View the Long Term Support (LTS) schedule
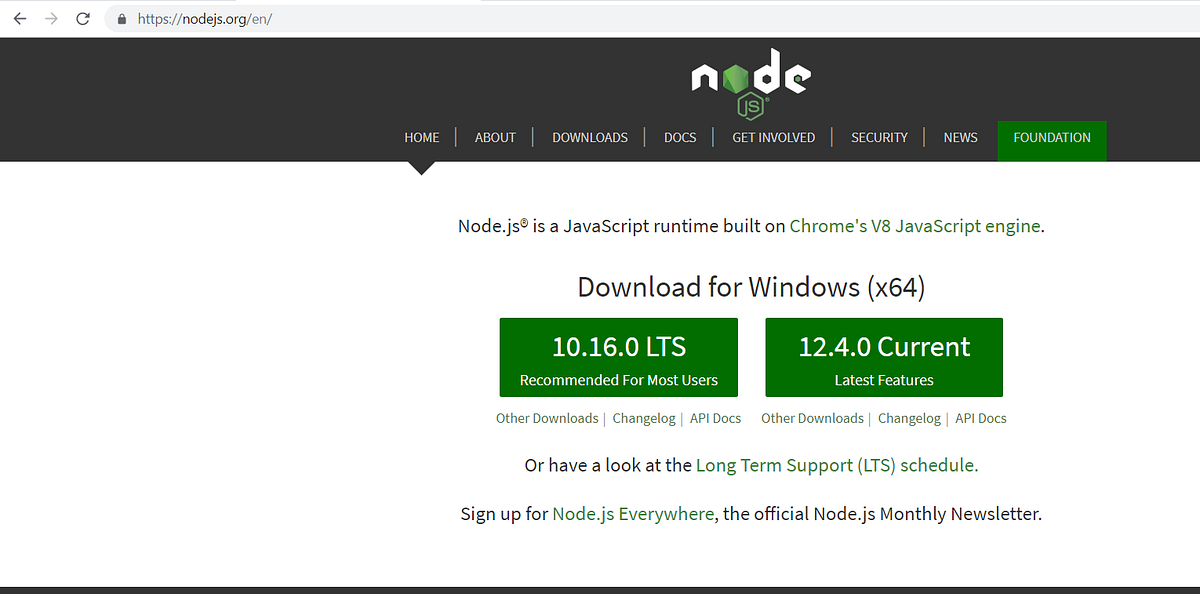Viewport: 1200px width, 594px height. pyautogui.click(x=837, y=465)
